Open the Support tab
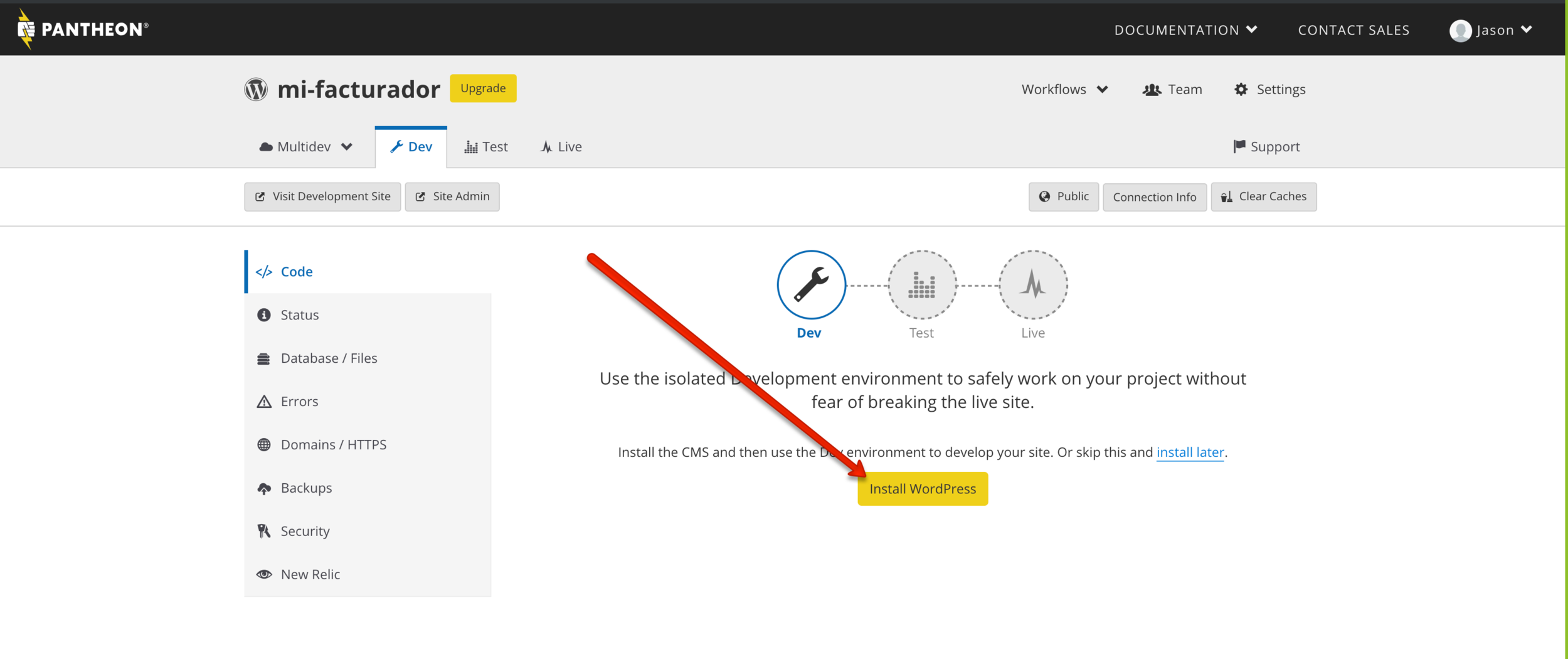 (x=1266, y=147)
